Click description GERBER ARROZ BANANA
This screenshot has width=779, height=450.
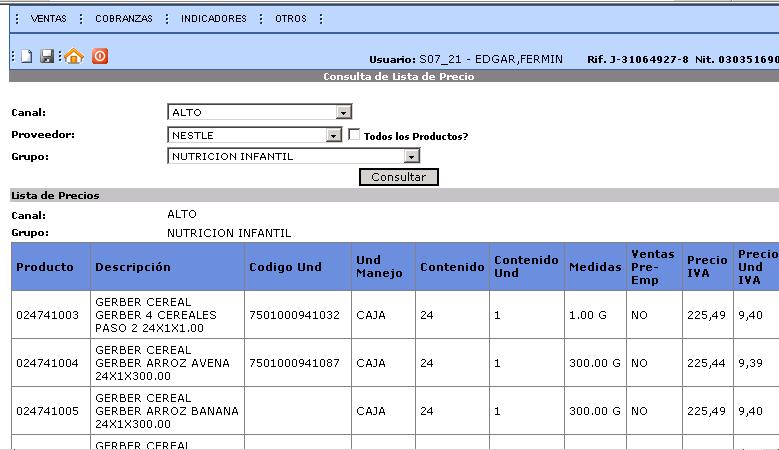pyautogui.click(x=167, y=411)
